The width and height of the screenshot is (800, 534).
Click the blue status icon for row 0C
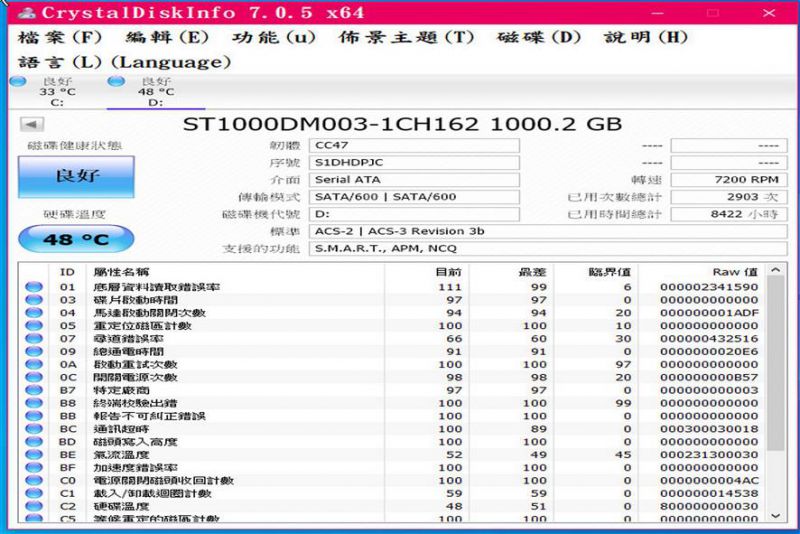34,377
